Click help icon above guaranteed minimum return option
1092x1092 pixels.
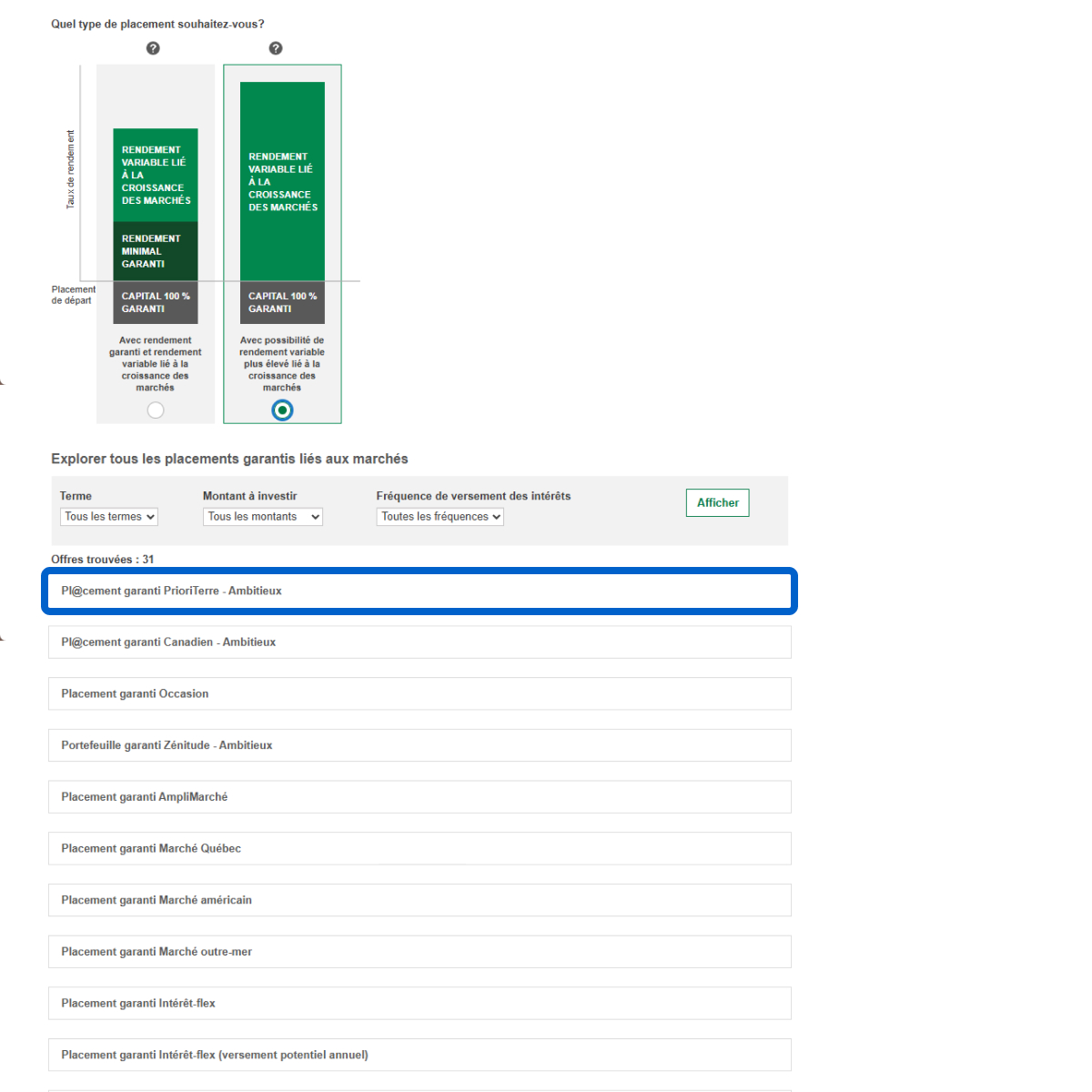click(153, 48)
